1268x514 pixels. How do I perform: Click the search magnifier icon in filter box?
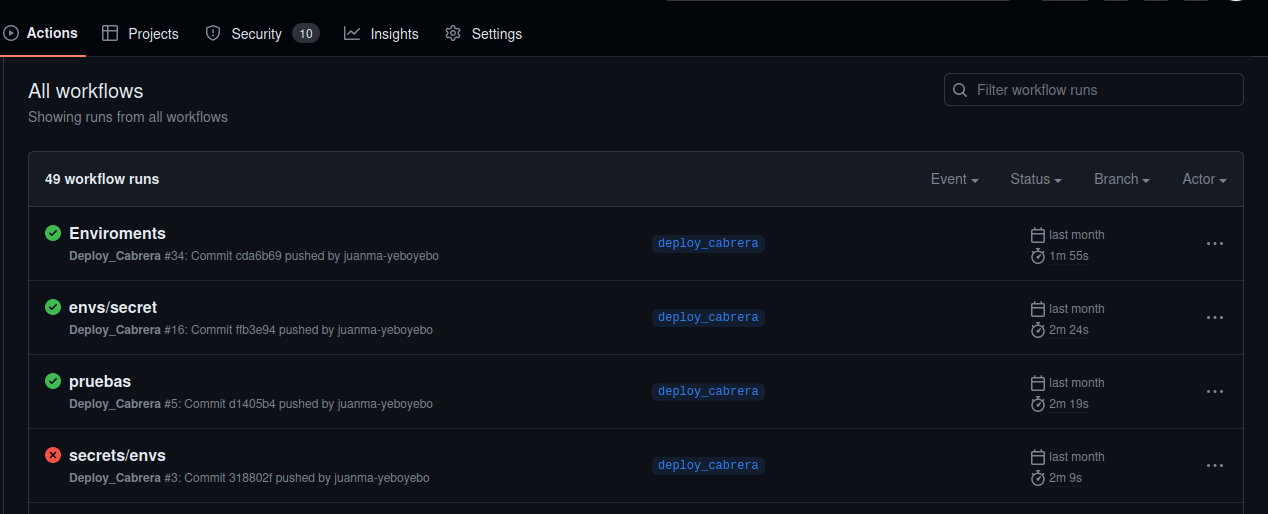point(960,90)
